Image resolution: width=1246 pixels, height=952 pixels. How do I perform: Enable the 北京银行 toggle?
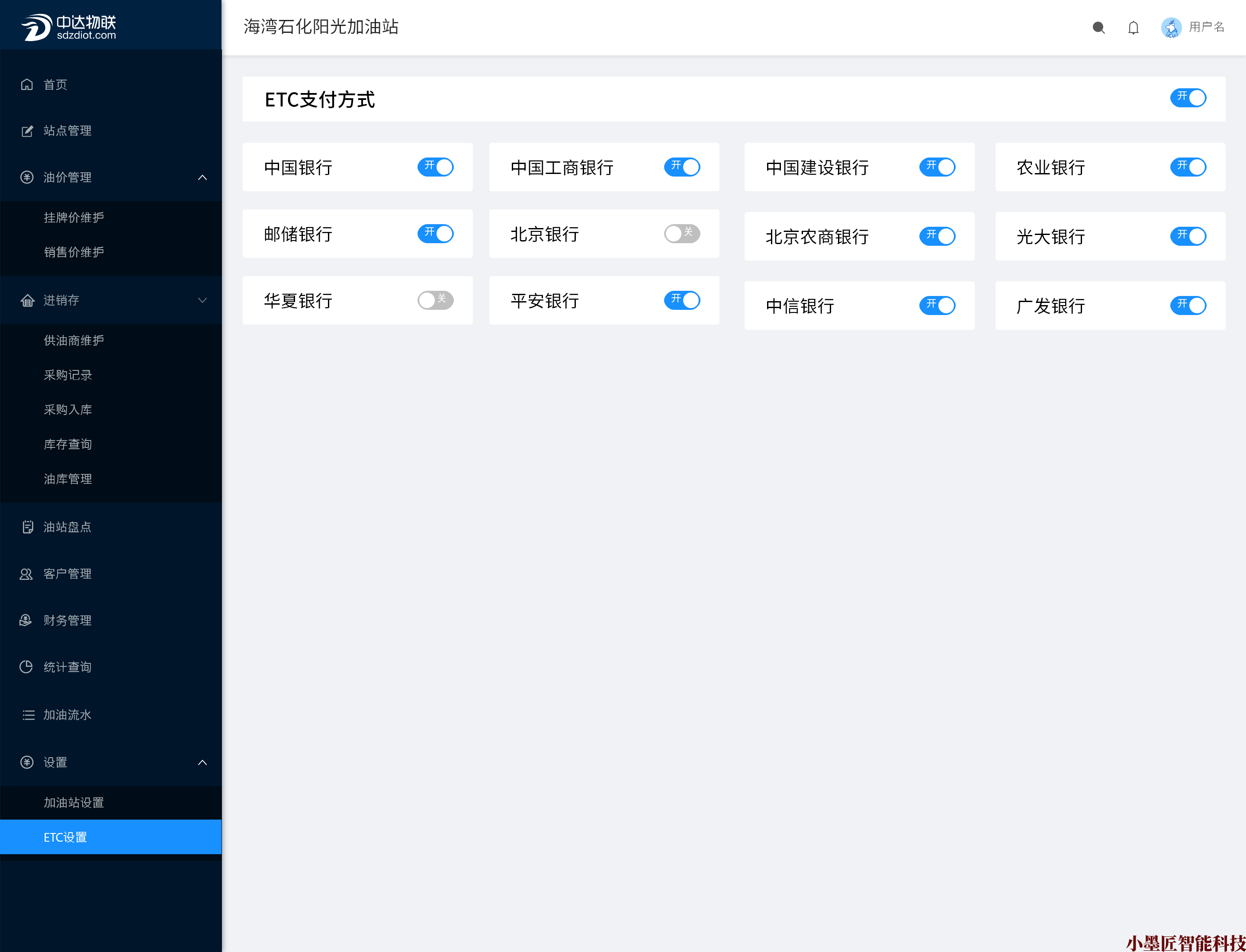(682, 234)
